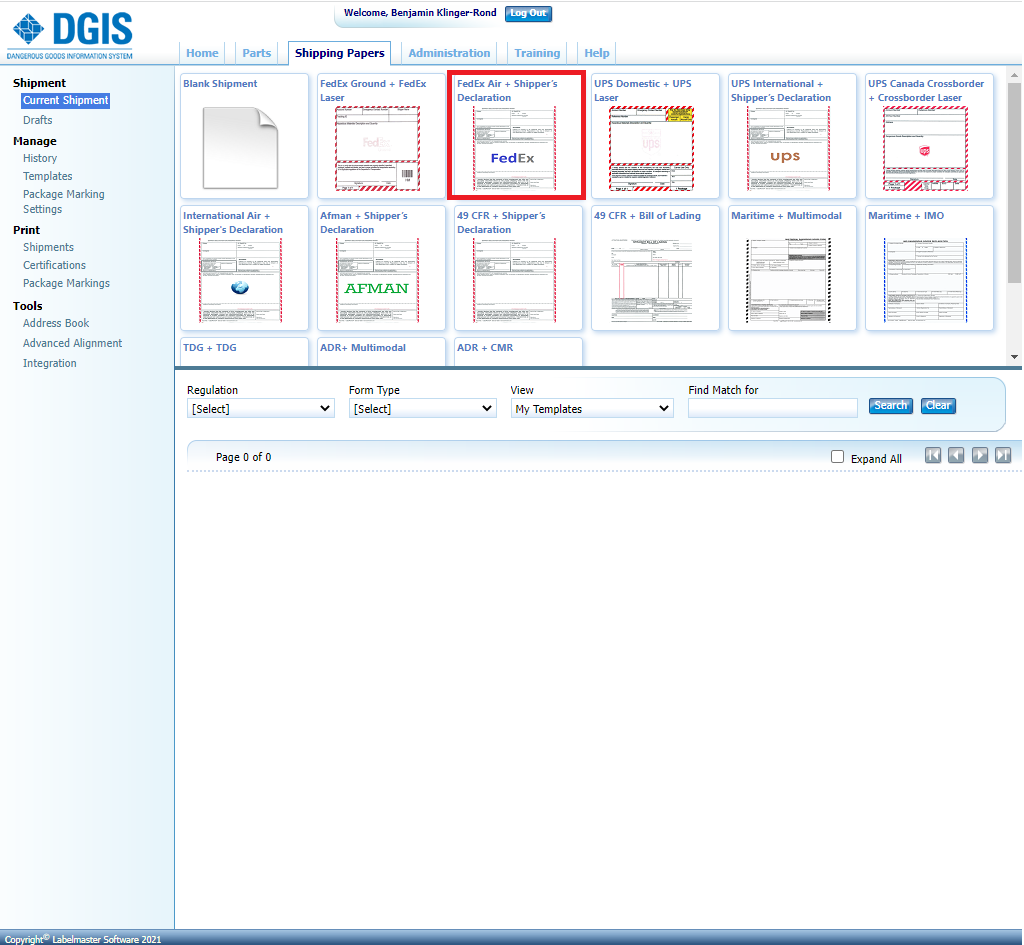Click inside the Find Match for field

(772, 408)
